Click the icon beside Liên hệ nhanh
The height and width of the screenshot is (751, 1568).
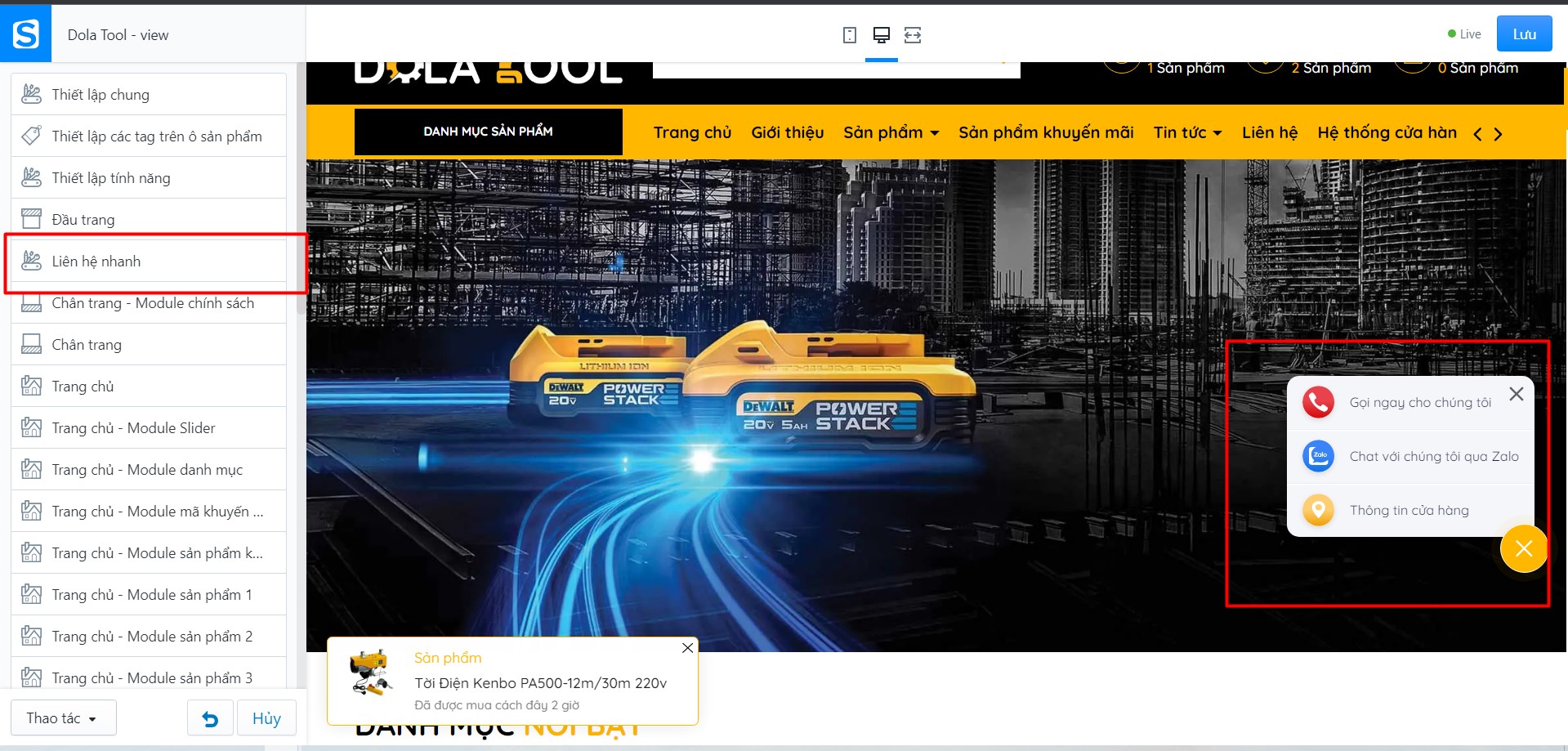[31, 261]
